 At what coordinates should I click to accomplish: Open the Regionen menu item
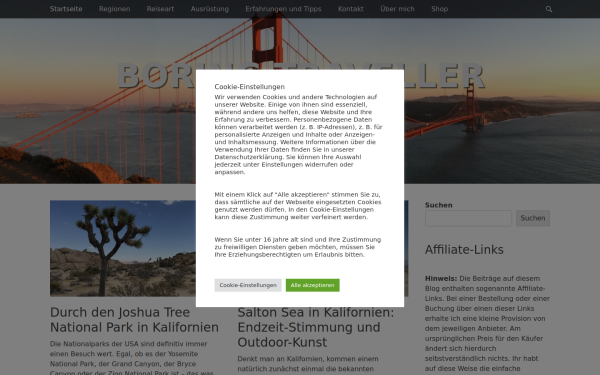coord(114,9)
